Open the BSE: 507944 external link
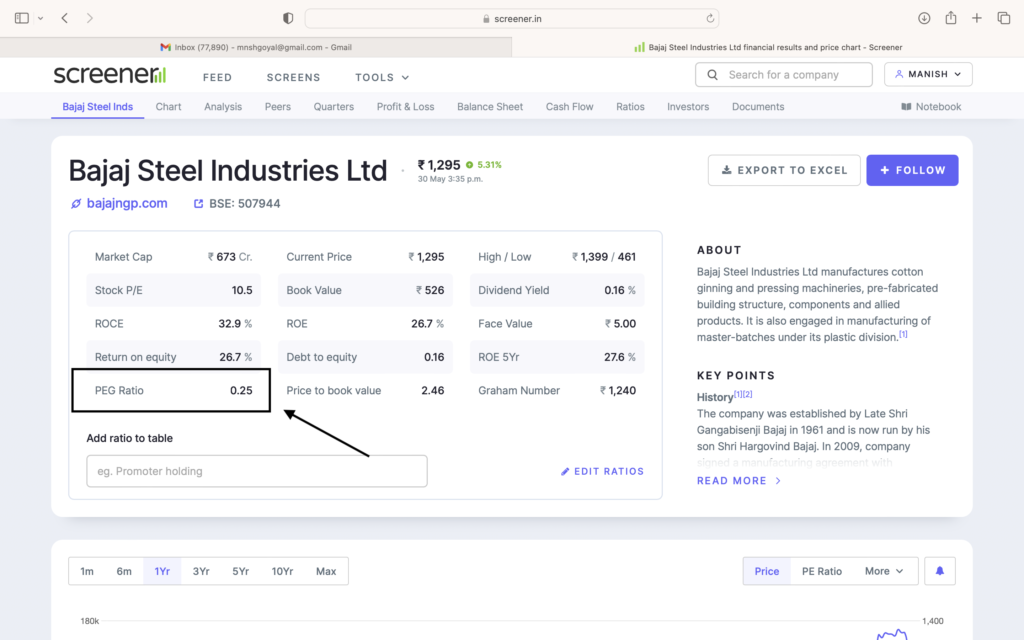 [x=237, y=204]
